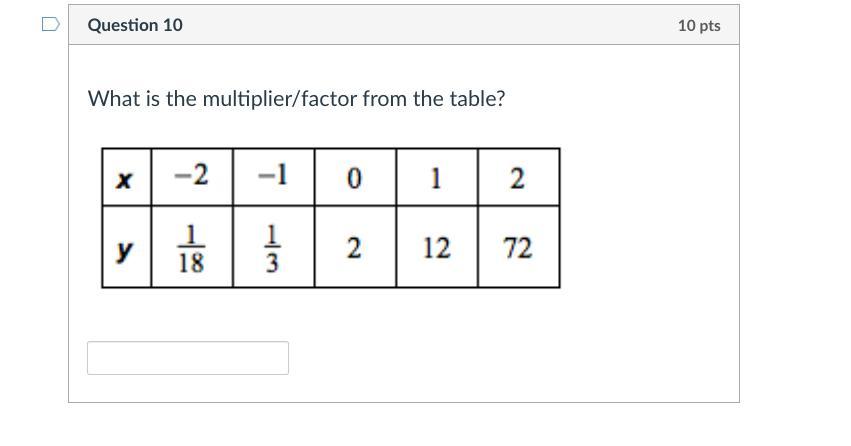Click the answer input box
The image size is (851, 446).
[188, 358]
